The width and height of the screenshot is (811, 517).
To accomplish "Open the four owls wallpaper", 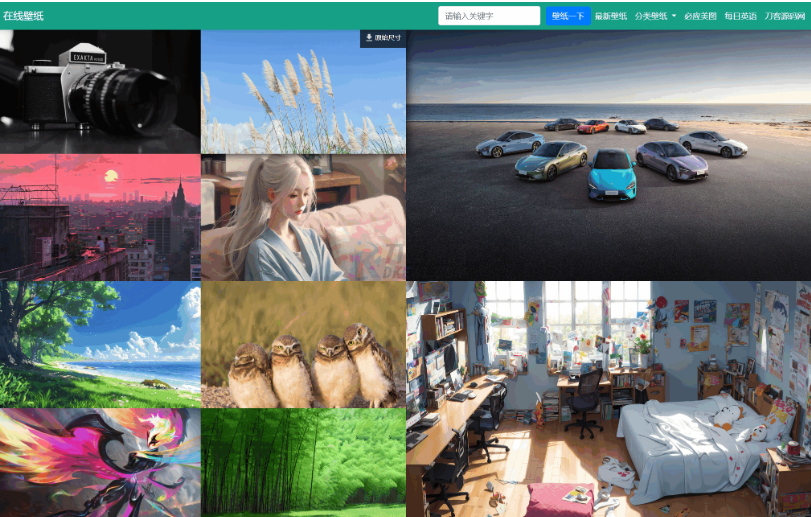I will tap(303, 345).
